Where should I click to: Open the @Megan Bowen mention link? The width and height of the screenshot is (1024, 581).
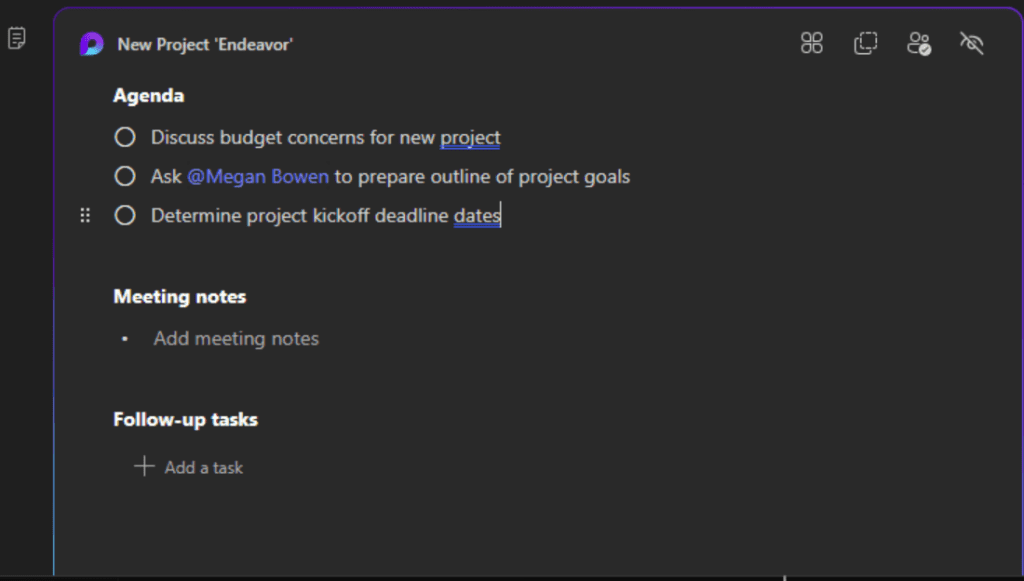258,177
